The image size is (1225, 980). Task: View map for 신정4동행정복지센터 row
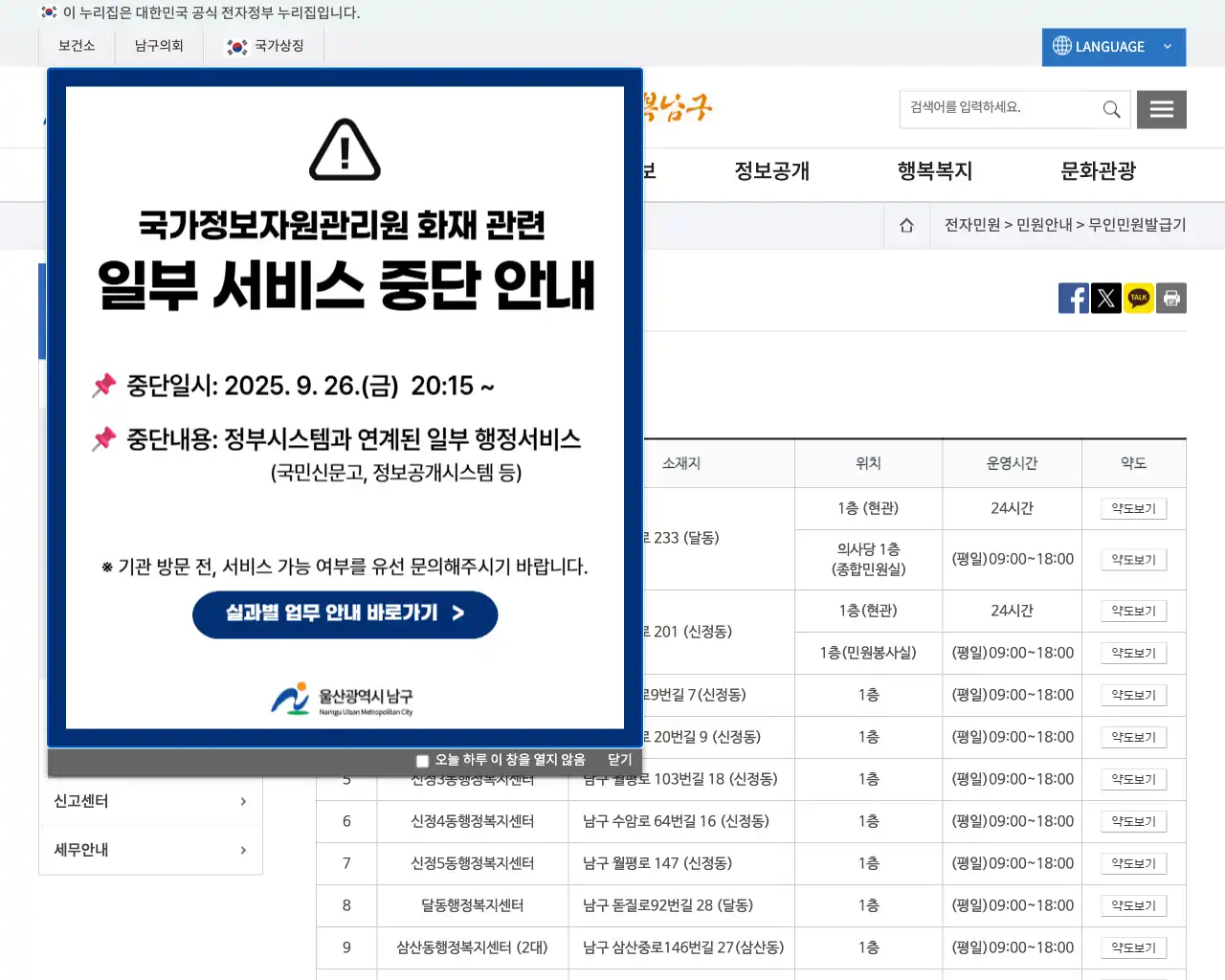pyautogui.click(x=1133, y=822)
